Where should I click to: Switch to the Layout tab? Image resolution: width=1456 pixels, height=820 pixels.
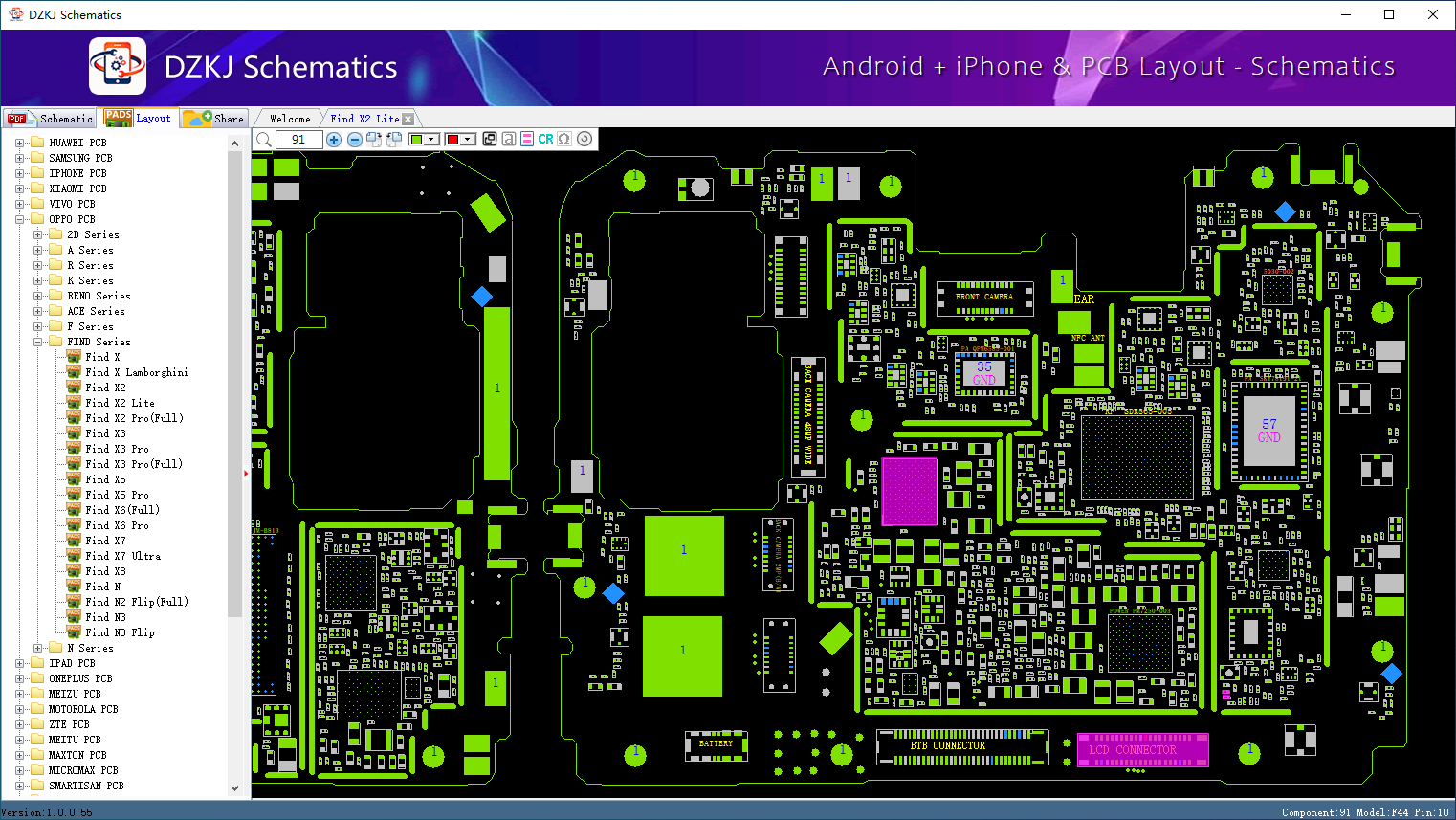pos(140,118)
